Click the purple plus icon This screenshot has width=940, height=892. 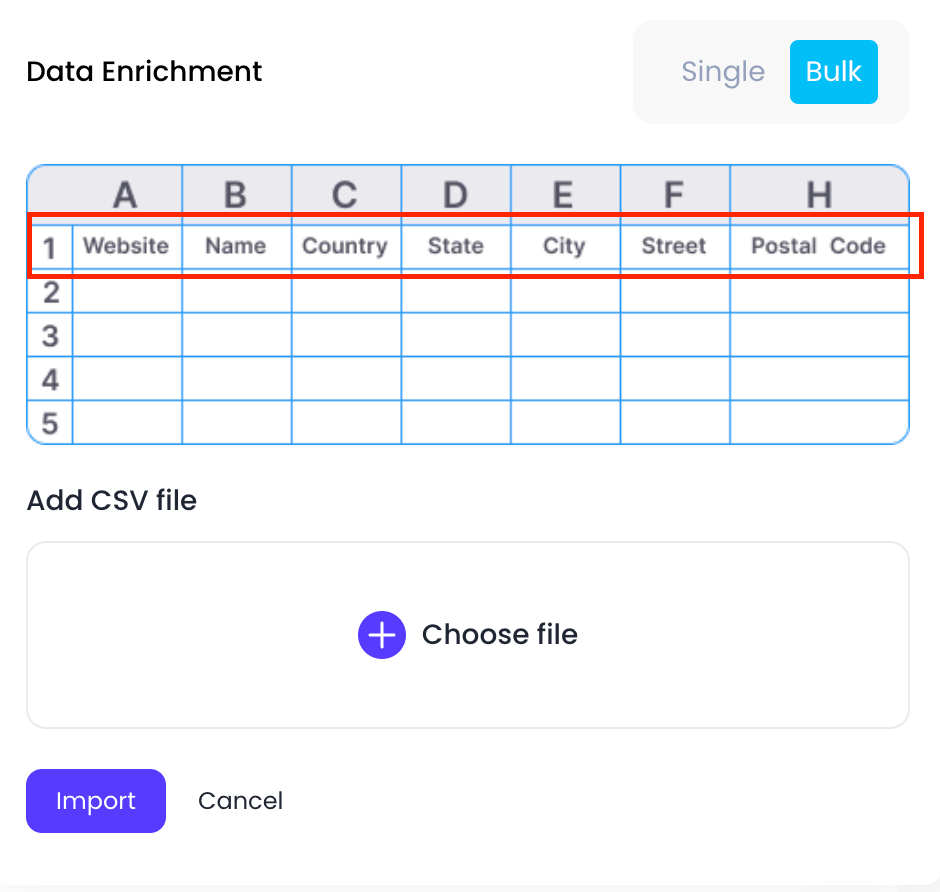(x=382, y=635)
